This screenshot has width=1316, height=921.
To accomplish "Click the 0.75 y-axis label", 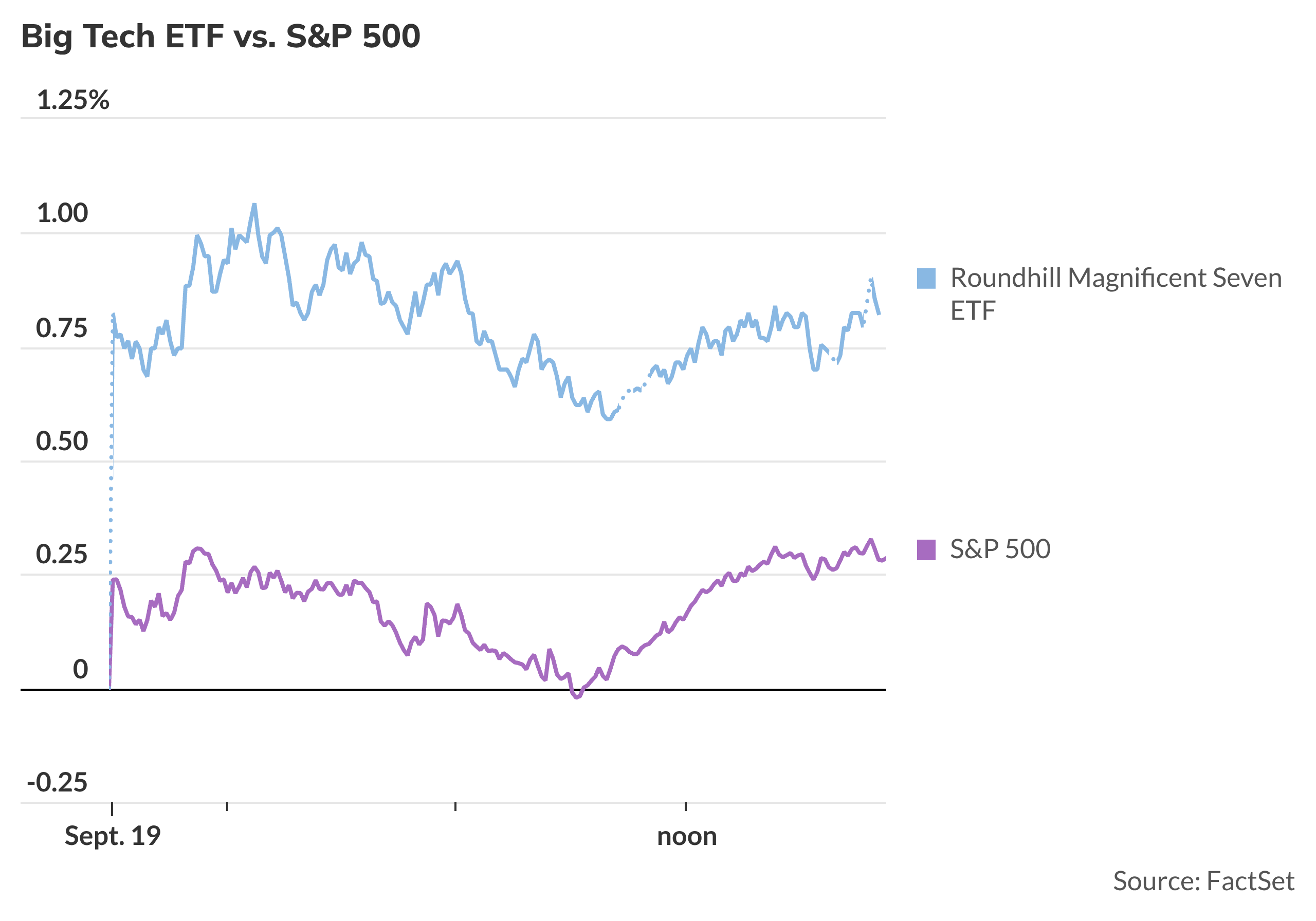I will point(62,328).
